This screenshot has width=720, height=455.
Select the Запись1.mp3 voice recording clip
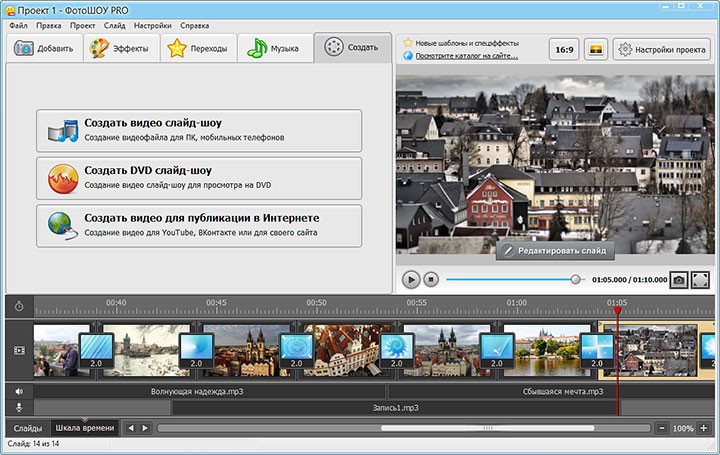pos(396,408)
